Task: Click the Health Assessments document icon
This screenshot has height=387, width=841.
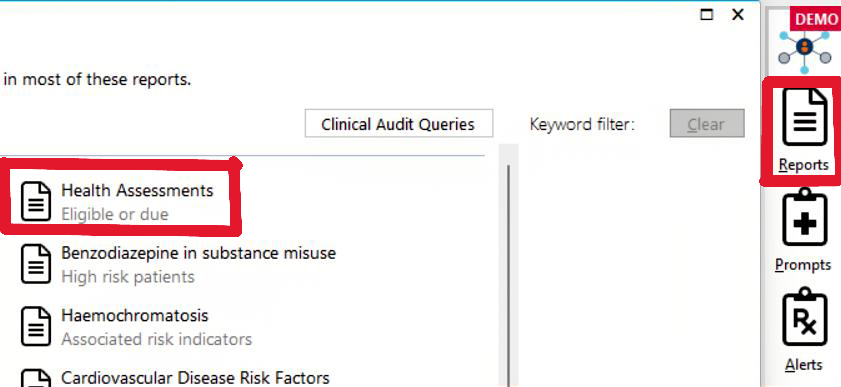Action: click(x=36, y=202)
